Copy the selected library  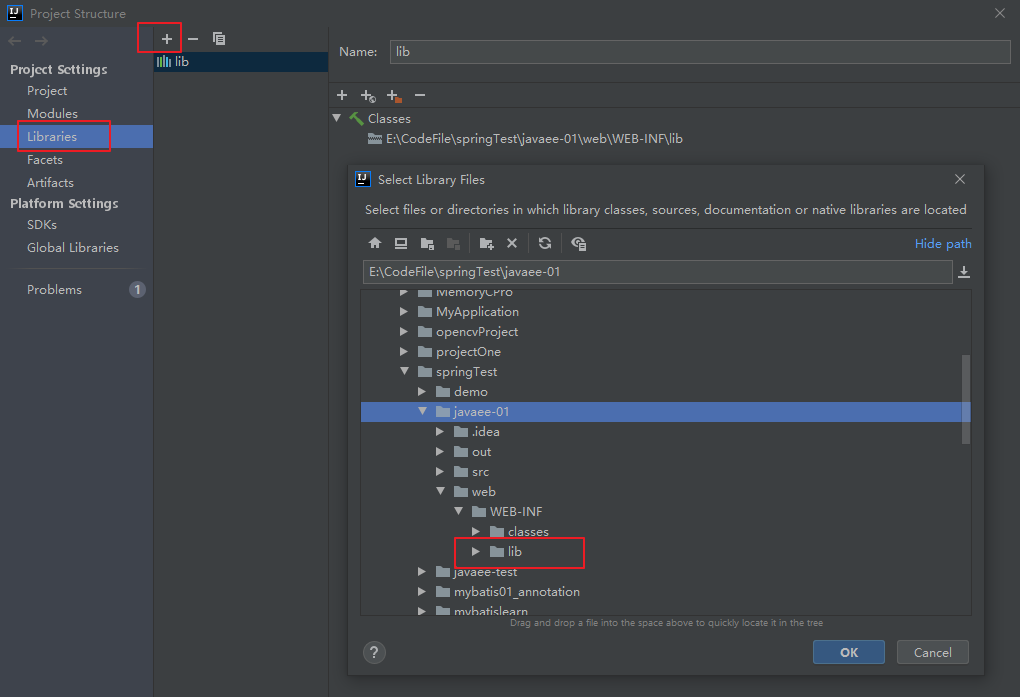219,39
